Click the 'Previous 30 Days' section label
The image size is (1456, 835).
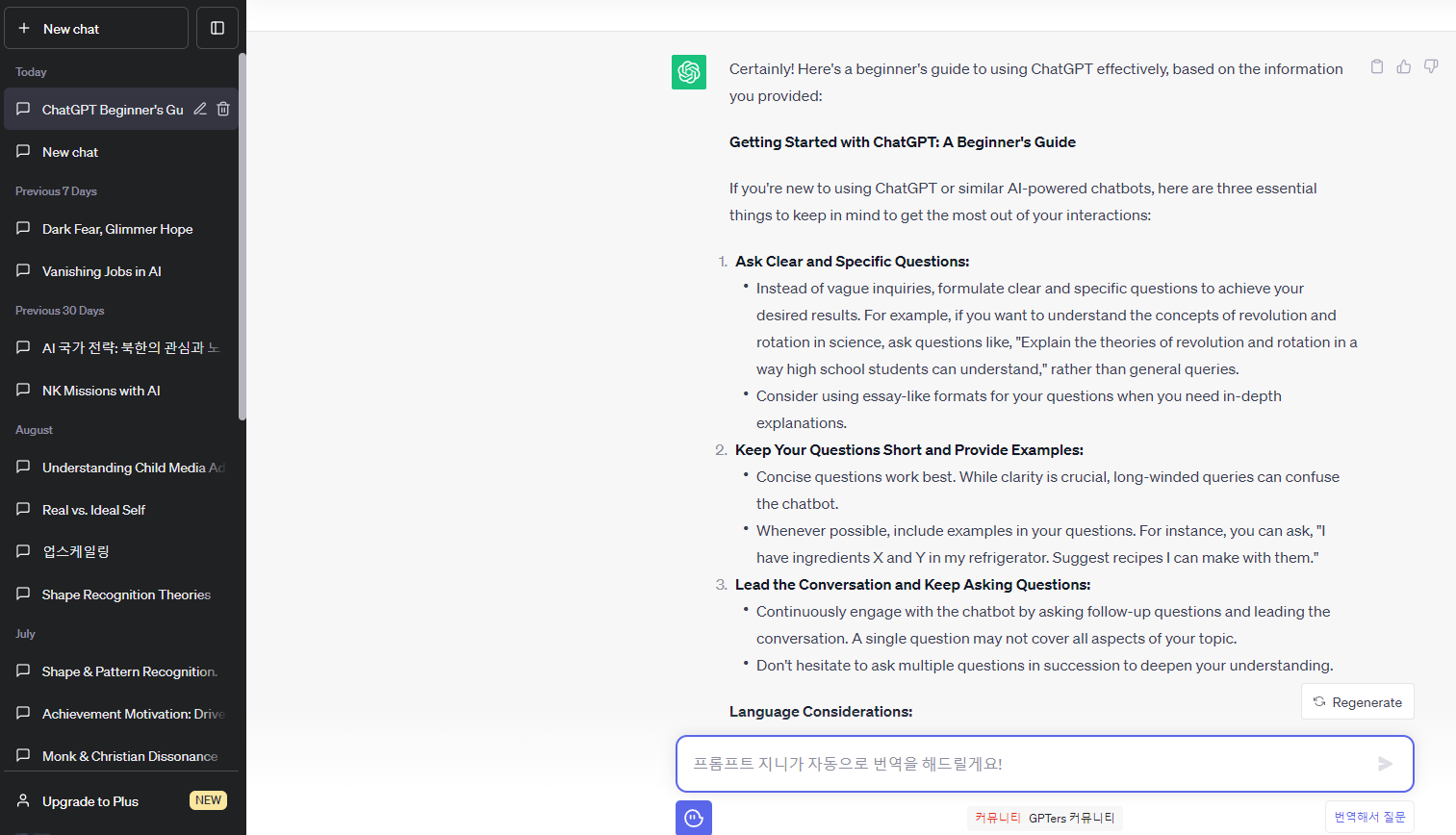pyautogui.click(x=60, y=311)
